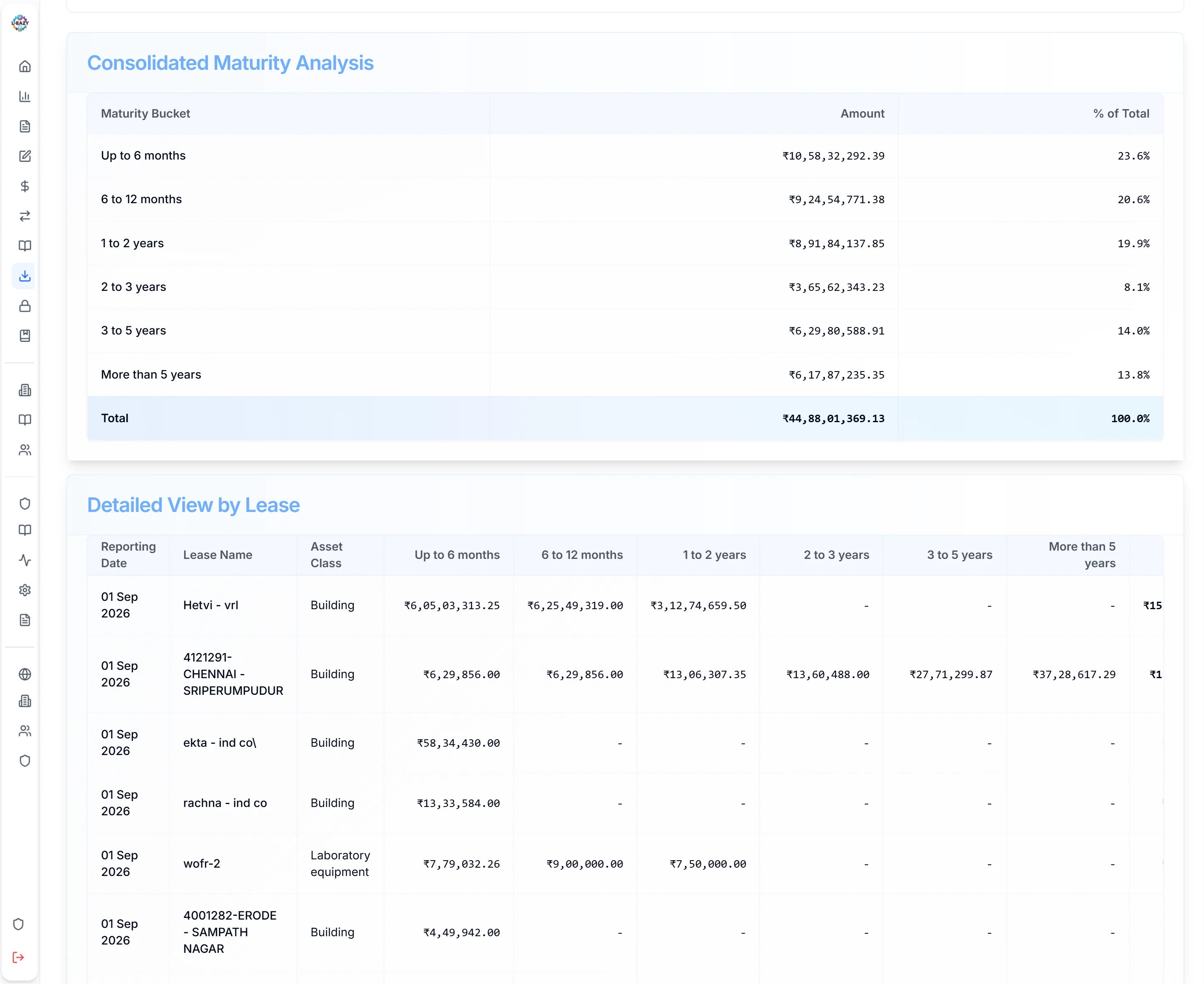Open the book icon below swap arrows
The height and width of the screenshot is (984, 1204).
pos(25,246)
